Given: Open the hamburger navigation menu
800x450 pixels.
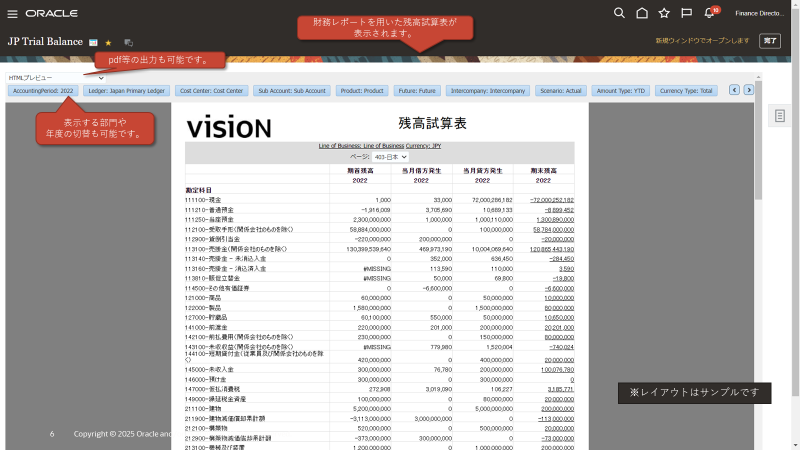Looking at the screenshot, I should 12,14.
